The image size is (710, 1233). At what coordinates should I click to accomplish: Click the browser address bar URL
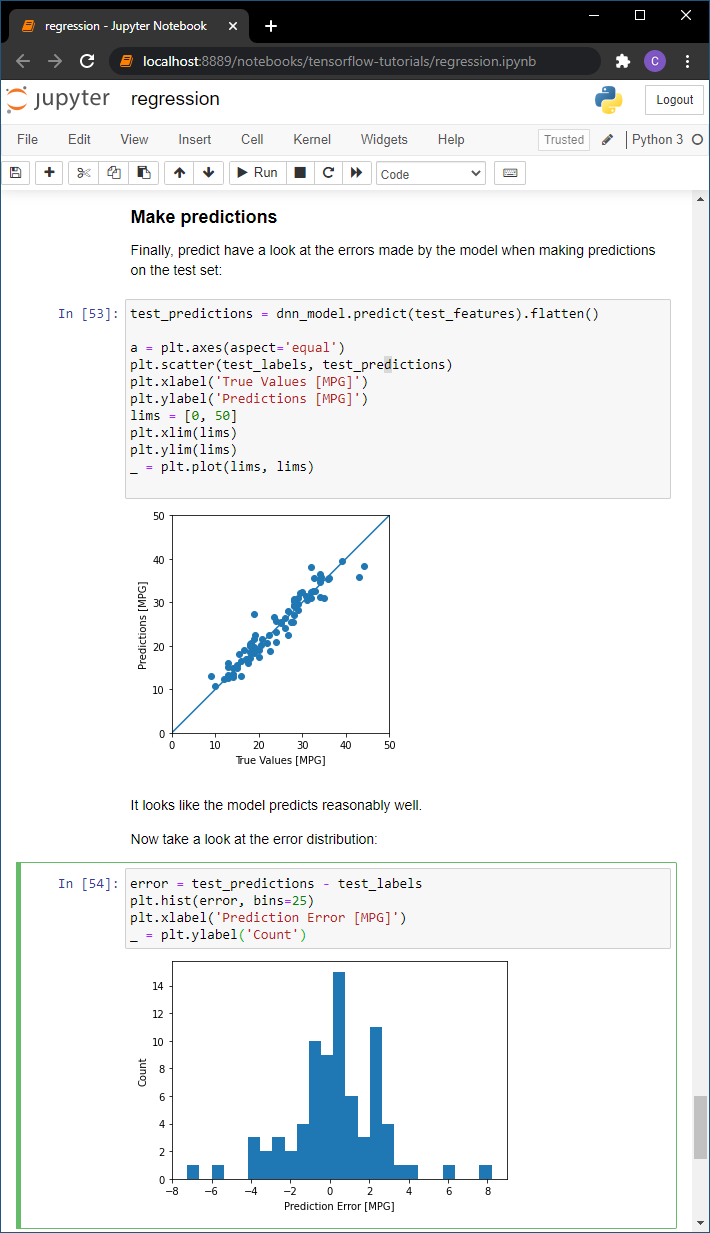click(340, 61)
